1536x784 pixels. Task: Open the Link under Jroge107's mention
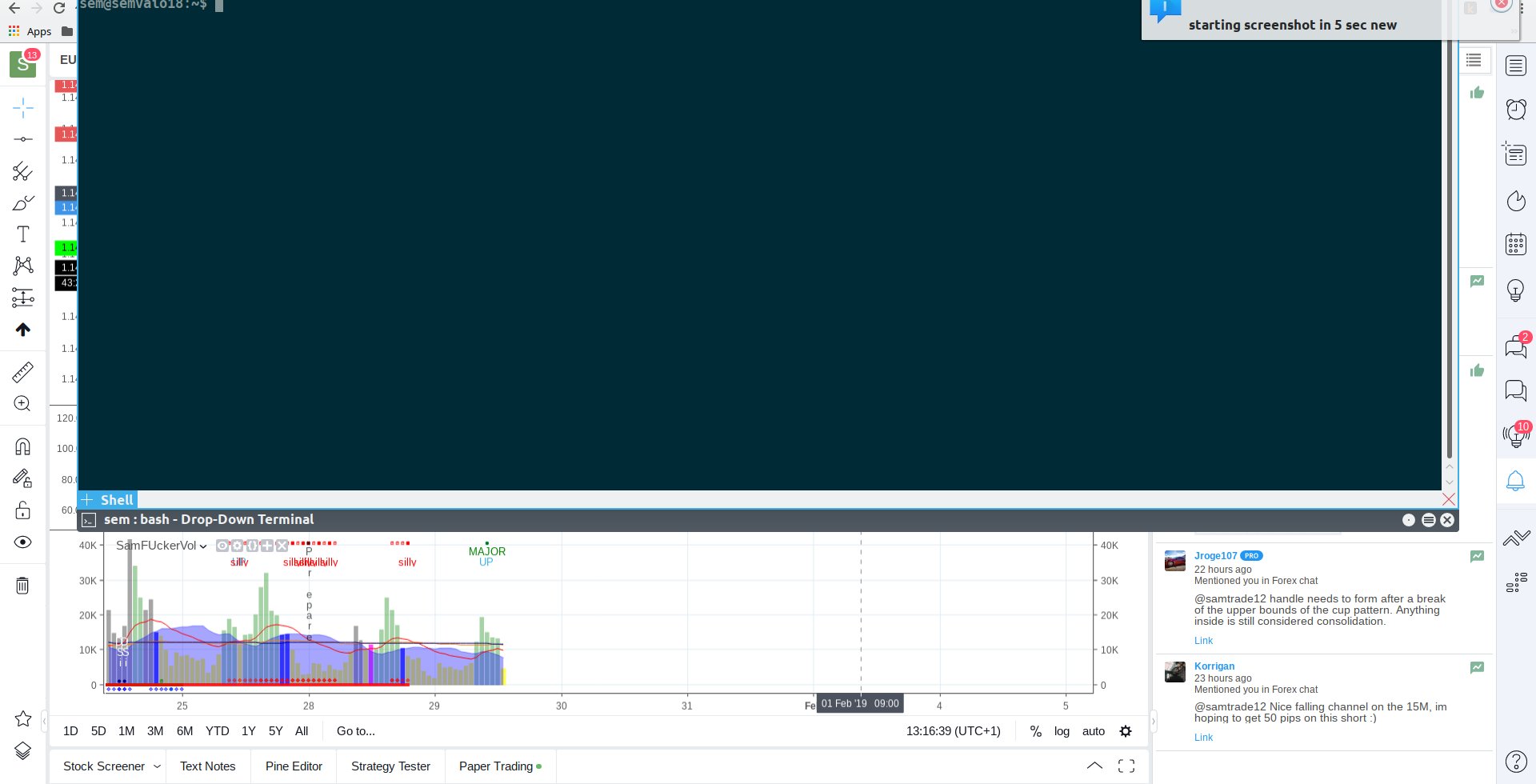click(x=1203, y=641)
